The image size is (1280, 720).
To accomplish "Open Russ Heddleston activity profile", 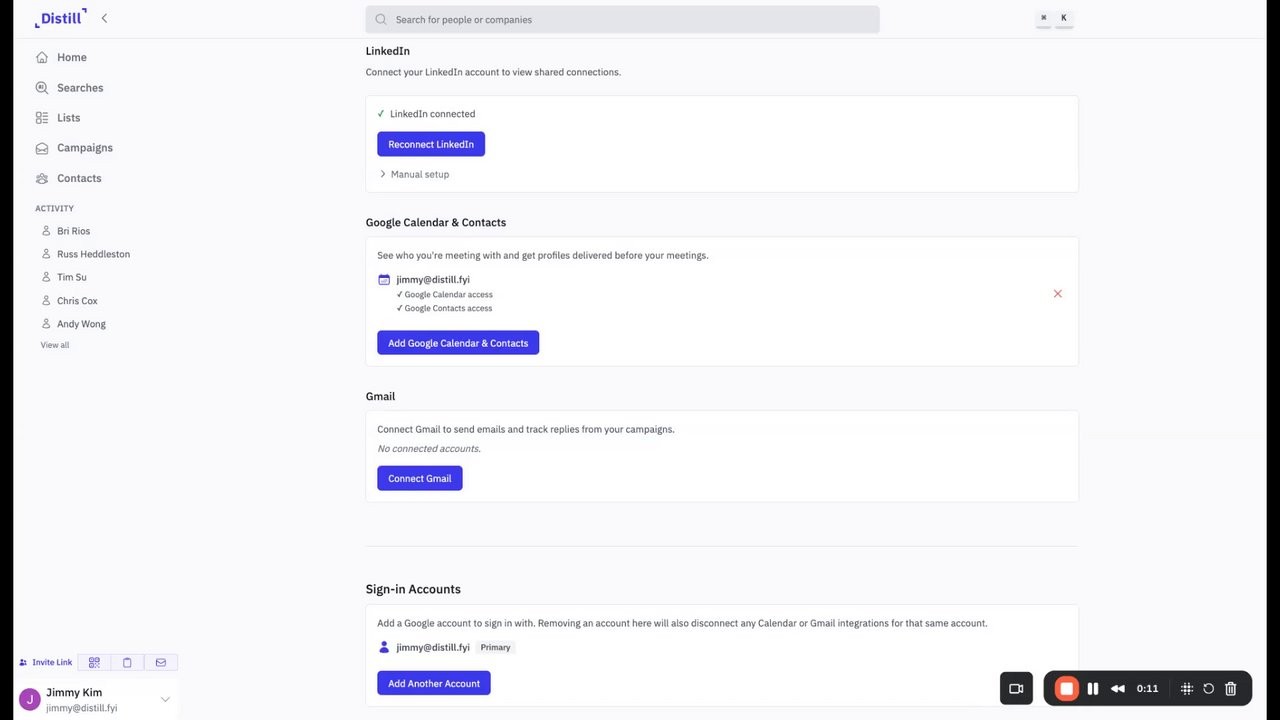I will 93,254.
